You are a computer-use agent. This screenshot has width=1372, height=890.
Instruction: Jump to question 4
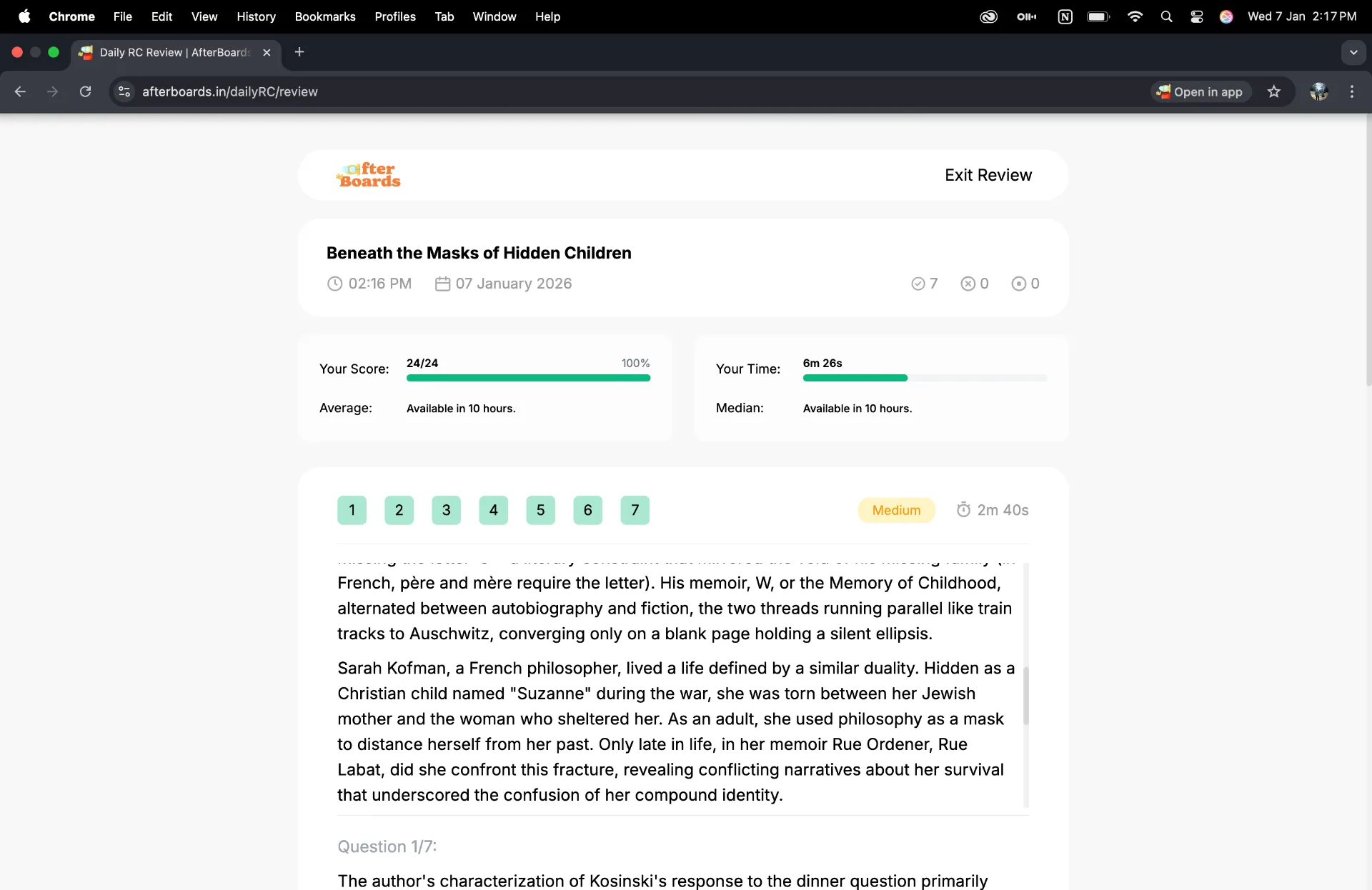click(493, 510)
